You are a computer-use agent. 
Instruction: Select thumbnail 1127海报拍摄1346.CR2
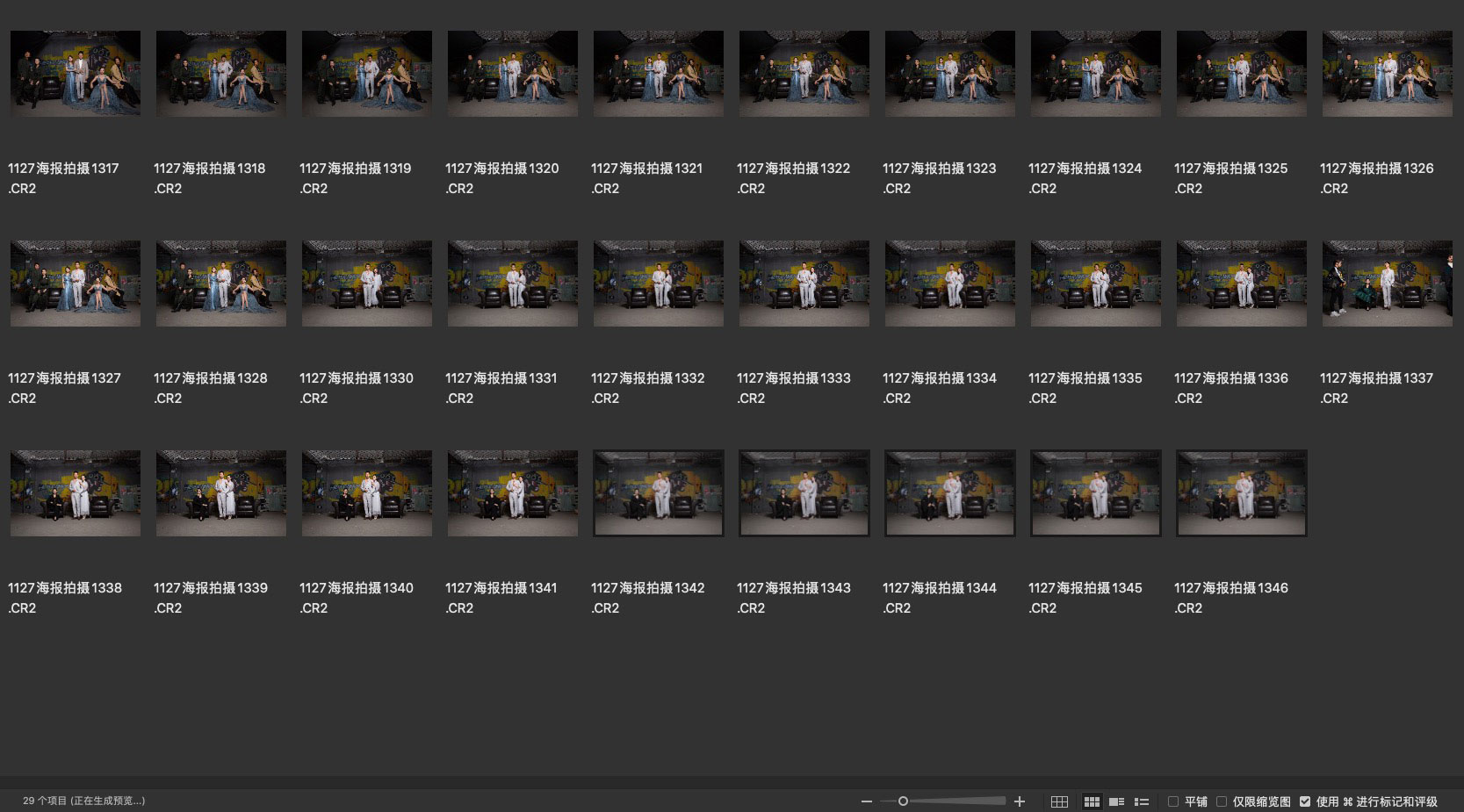(x=1242, y=493)
